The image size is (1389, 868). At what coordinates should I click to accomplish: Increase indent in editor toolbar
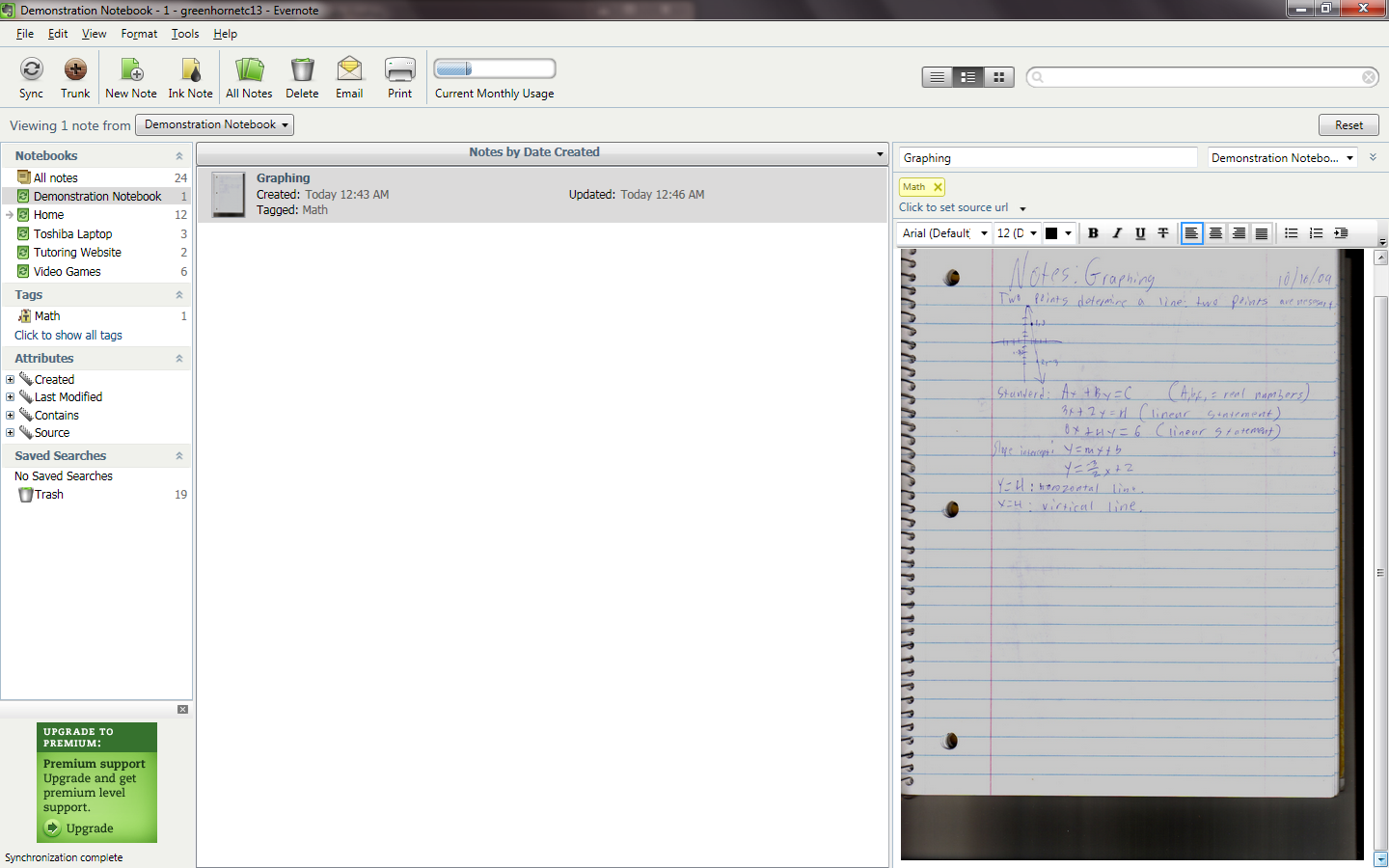pos(1341,233)
